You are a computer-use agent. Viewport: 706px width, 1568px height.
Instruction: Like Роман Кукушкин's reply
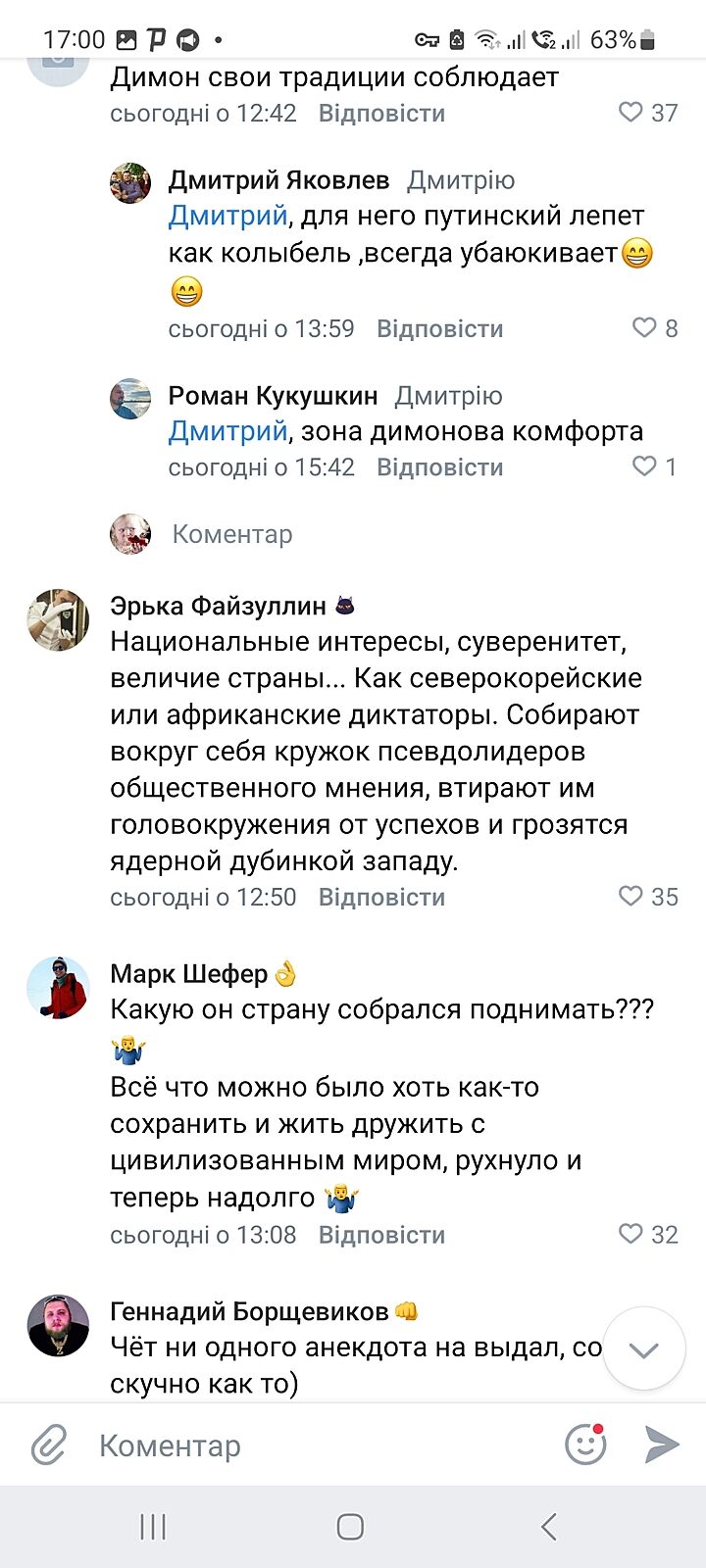(x=644, y=466)
